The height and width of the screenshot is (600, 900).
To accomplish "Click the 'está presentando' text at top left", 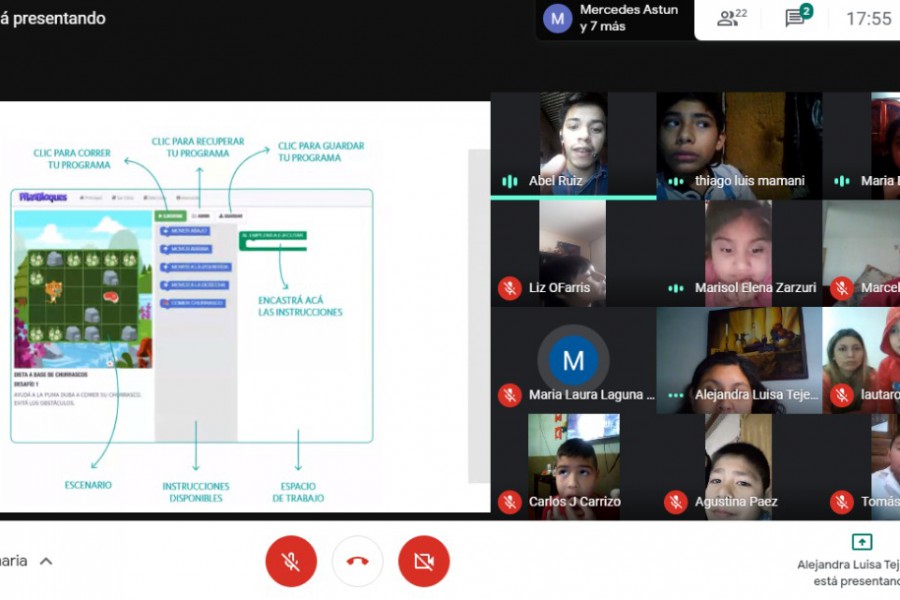I will coord(53,18).
